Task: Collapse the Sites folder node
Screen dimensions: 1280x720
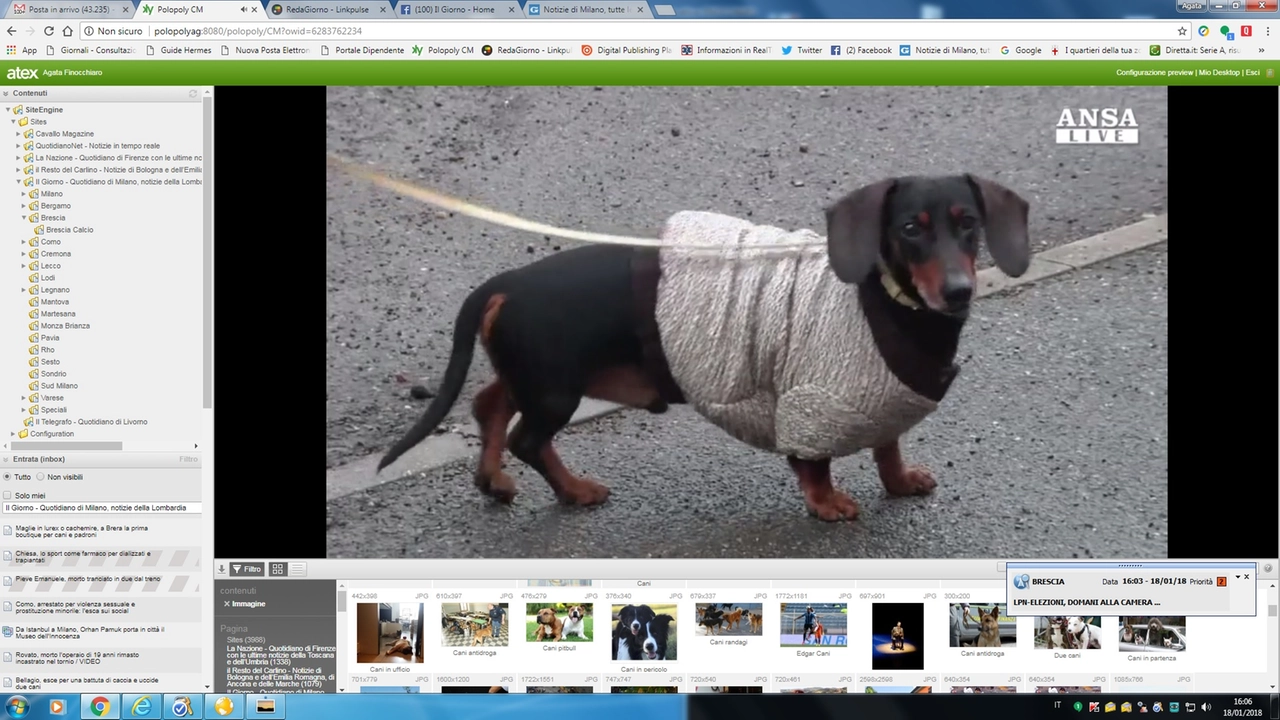Action: 12,121
